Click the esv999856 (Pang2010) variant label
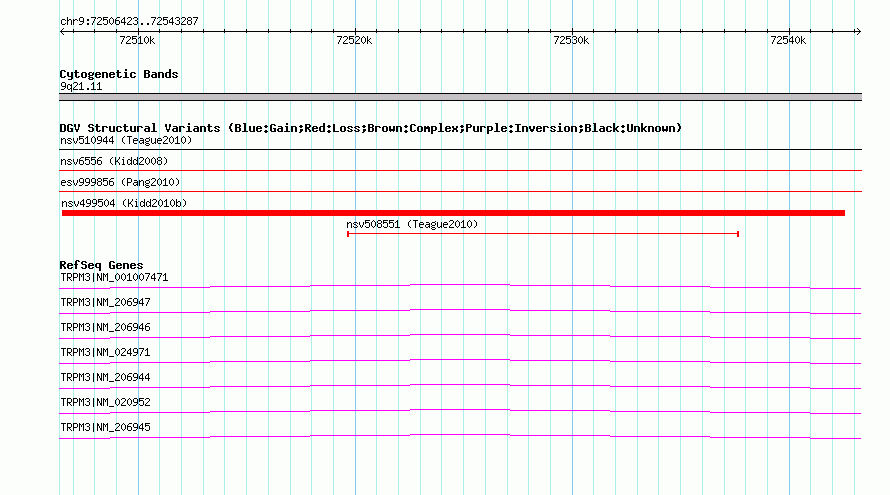The image size is (890, 495). [x=120, y=182]
